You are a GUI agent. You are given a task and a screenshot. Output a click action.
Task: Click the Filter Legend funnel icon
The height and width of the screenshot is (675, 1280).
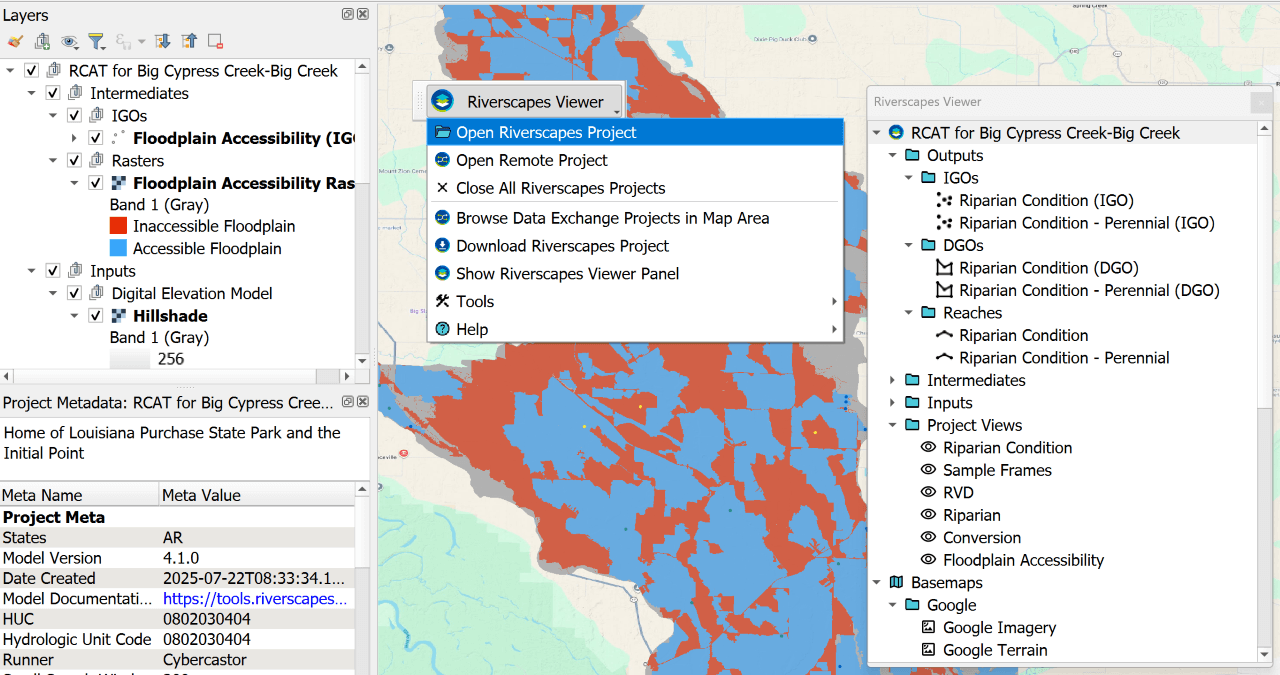tap(96, 41)
